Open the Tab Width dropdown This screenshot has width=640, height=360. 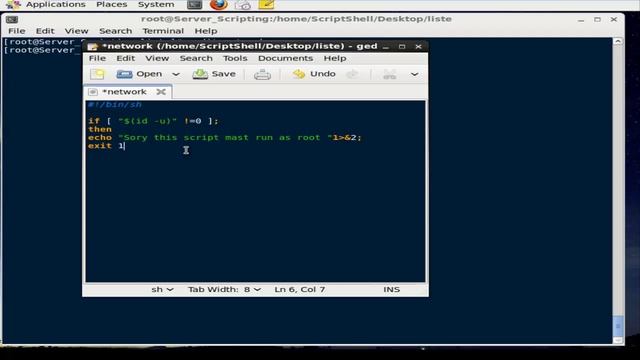pyautogui.click(x=224, y=289)
